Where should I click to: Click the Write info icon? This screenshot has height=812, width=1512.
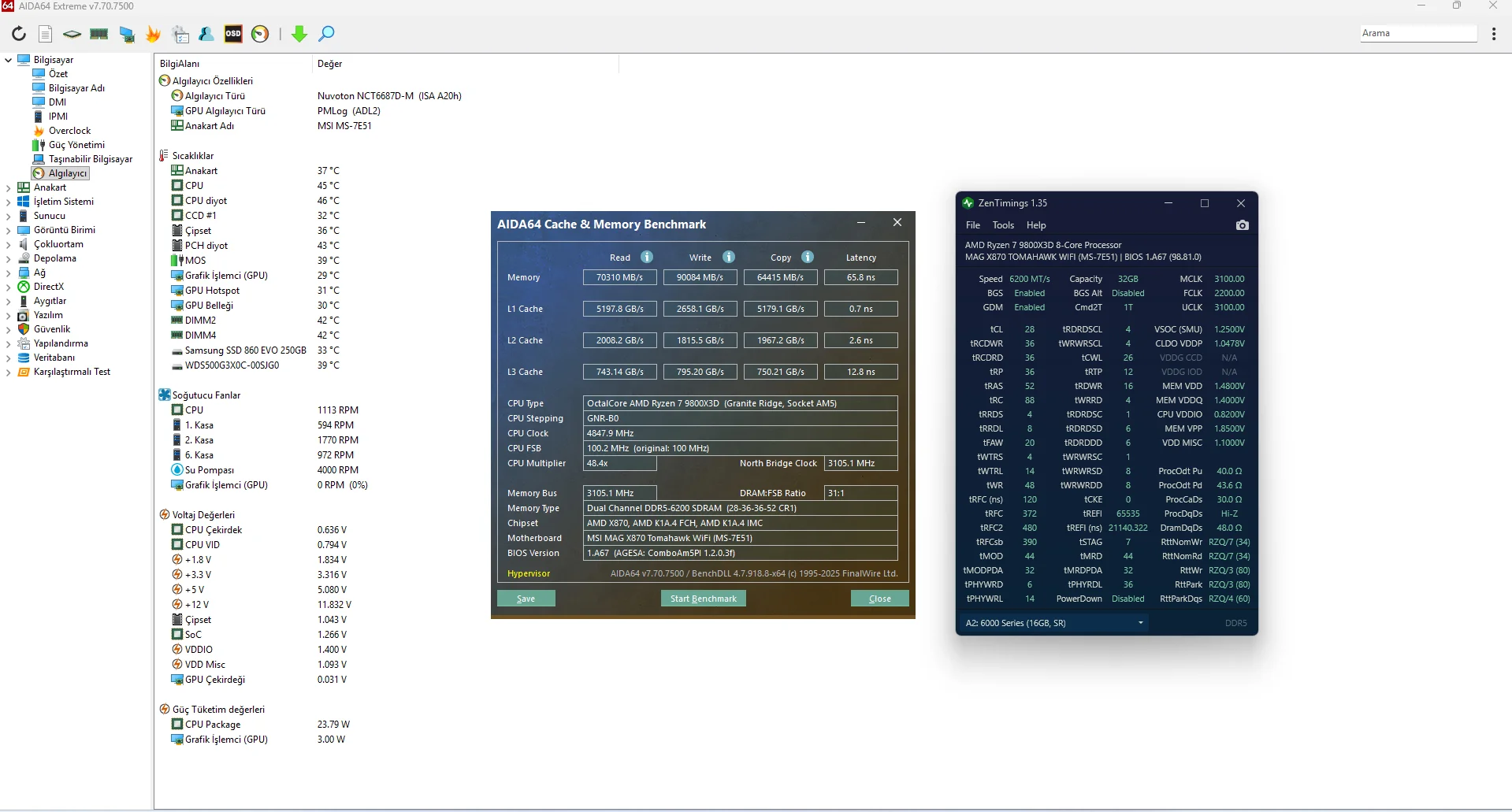pos(729,258)
